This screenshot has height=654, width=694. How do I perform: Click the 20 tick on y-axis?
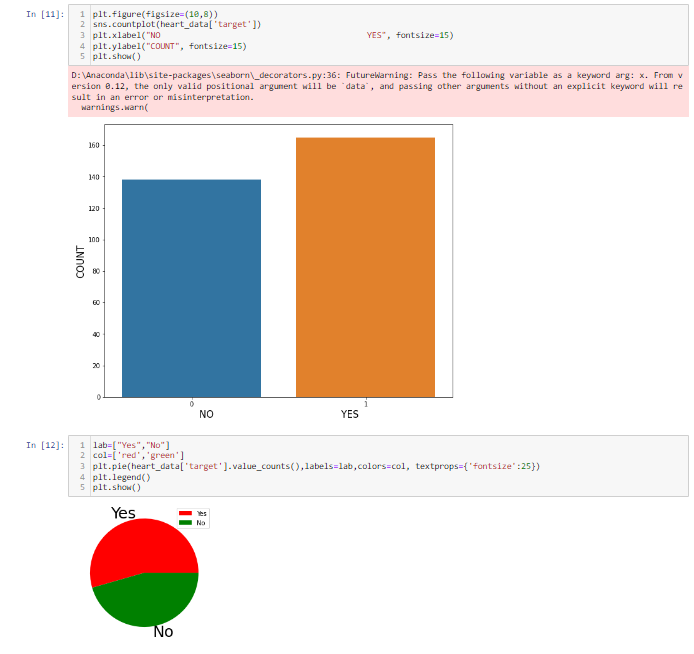coord(96,365)
